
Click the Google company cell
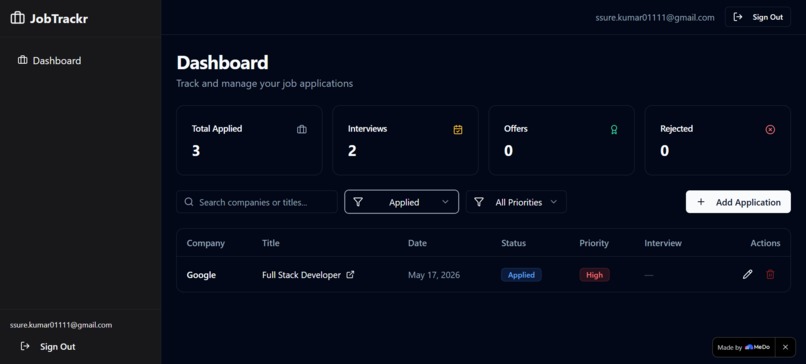coord(201,275)
